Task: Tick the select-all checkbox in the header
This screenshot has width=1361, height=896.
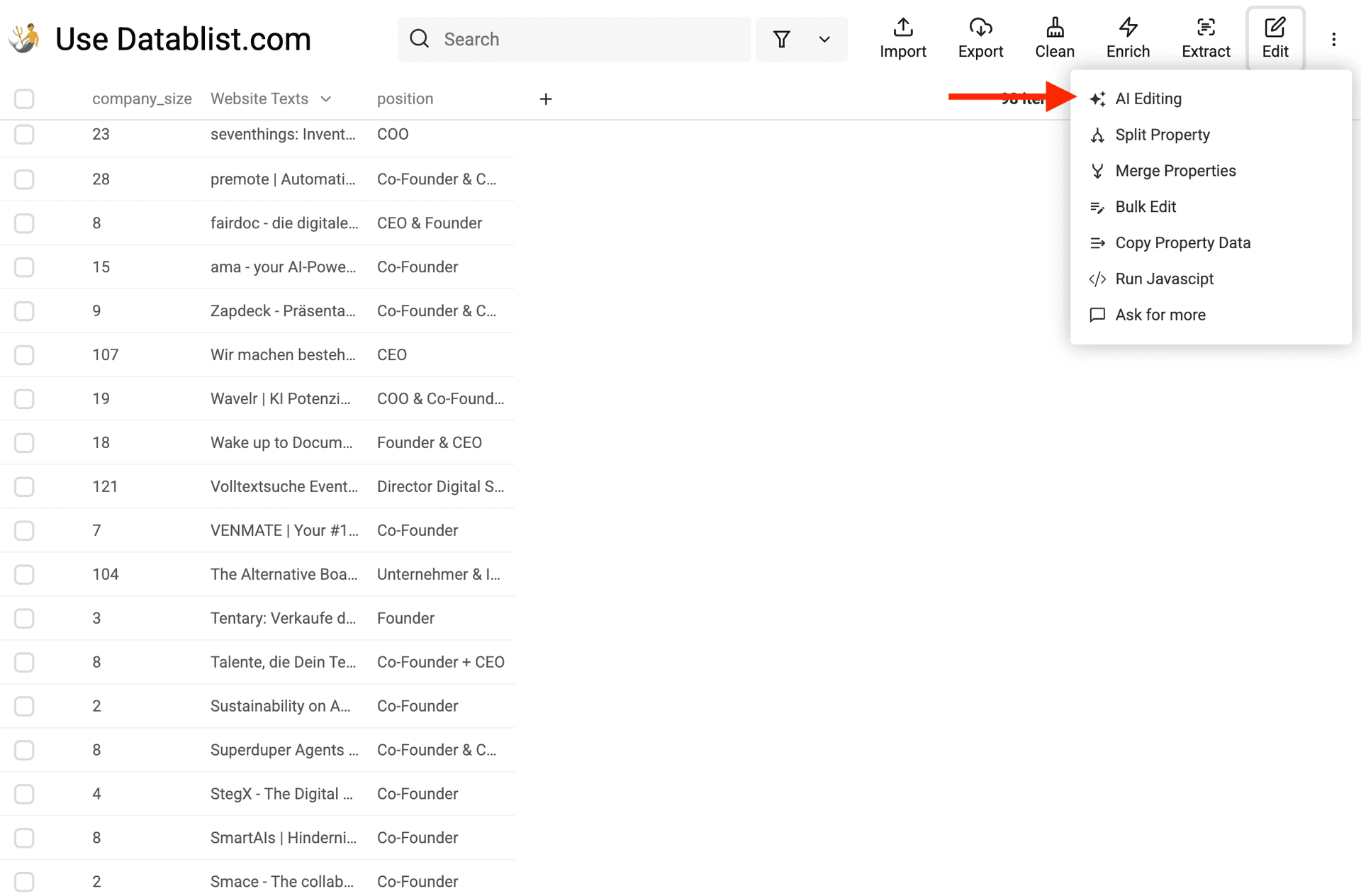Action: 24,99
